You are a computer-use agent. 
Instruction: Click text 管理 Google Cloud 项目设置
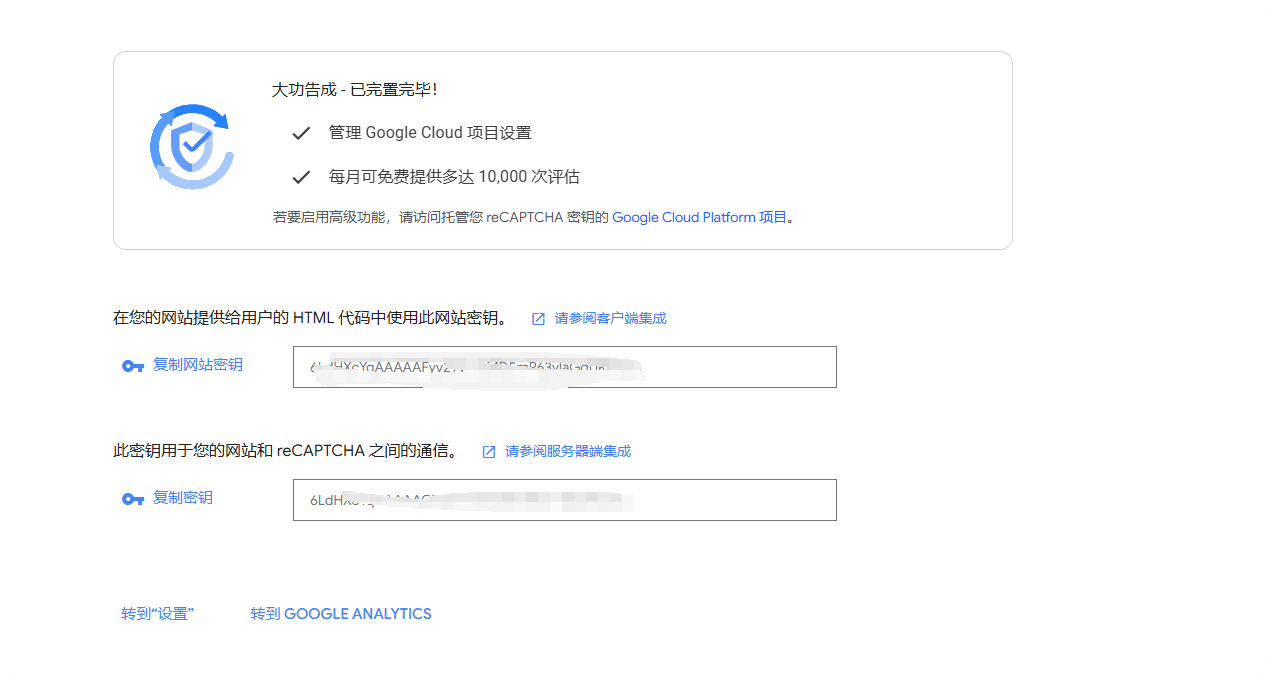pos(430,133)
